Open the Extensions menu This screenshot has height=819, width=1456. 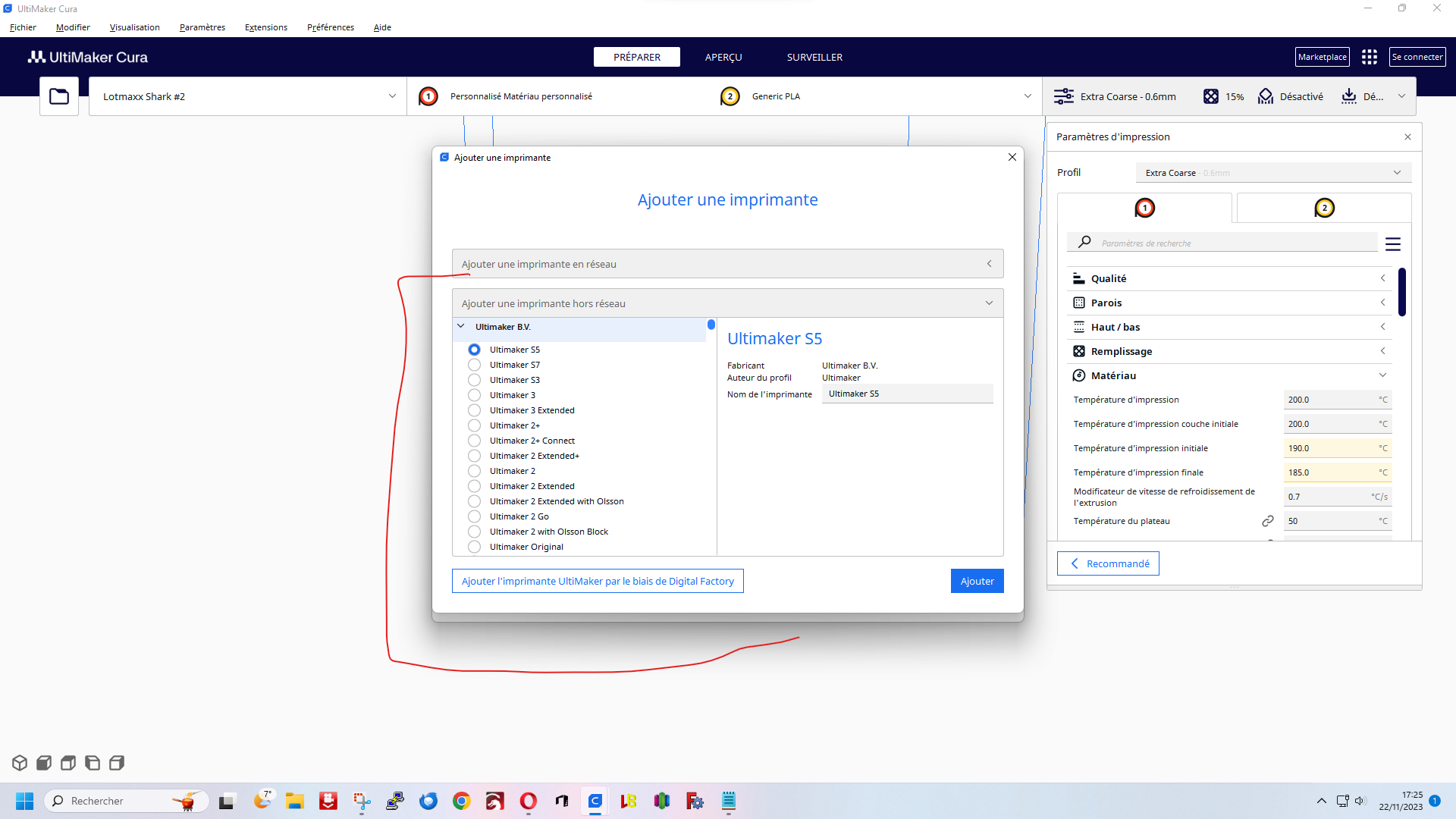pyautogui.click(x=265, y=27)
